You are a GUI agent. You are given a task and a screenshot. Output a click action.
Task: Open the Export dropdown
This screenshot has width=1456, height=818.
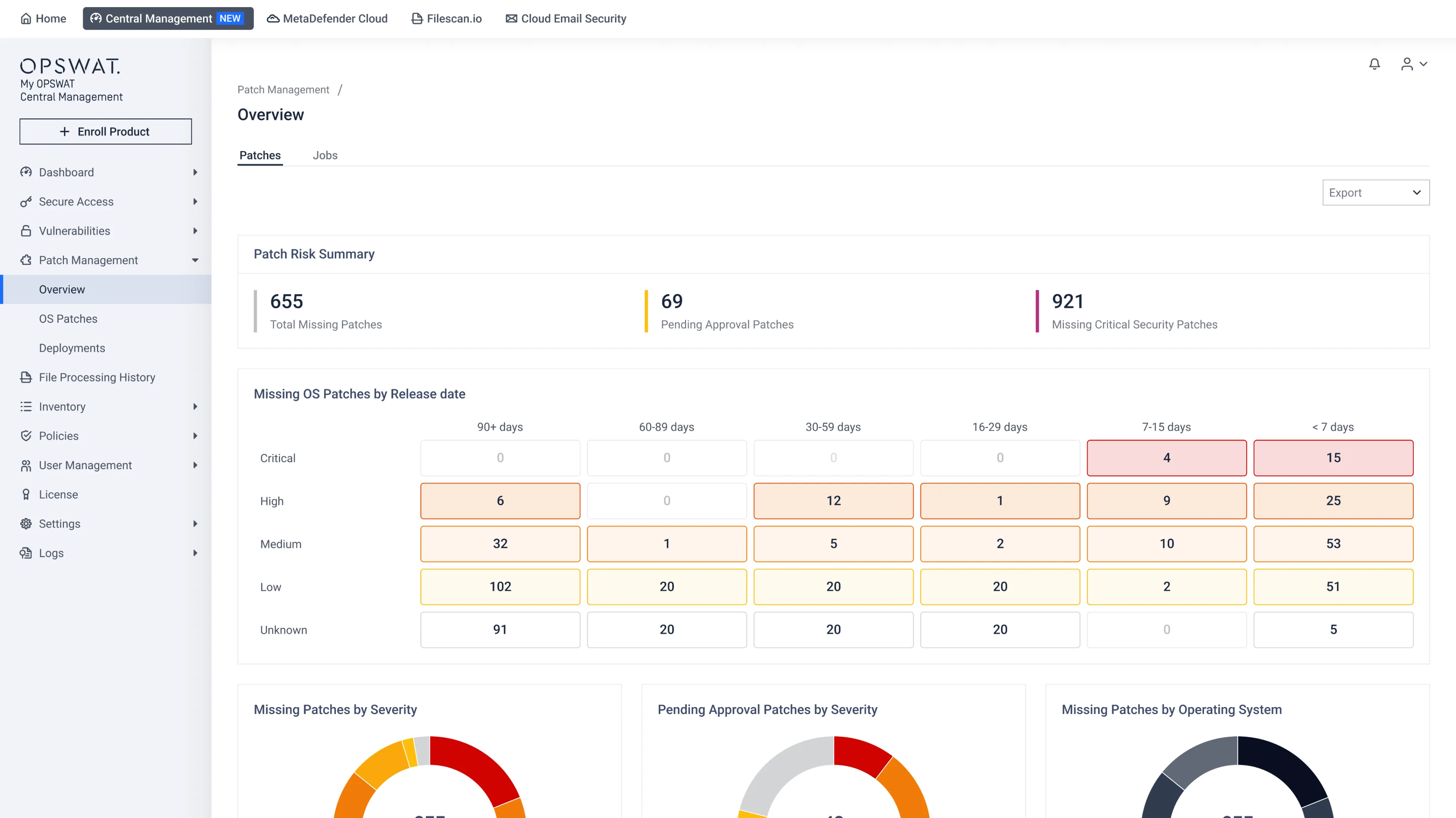(1375, 193)
